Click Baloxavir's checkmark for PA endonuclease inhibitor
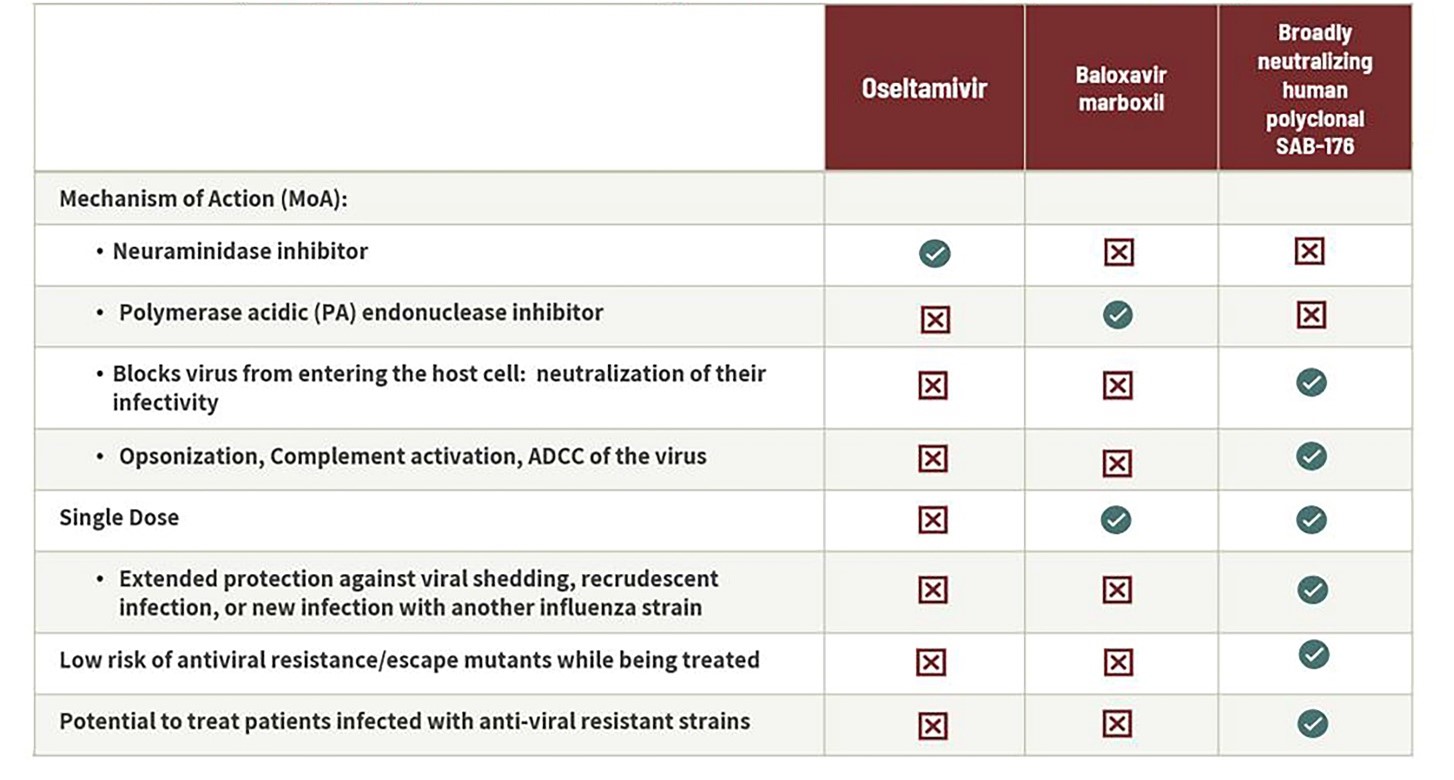The image size is (1454, 780). [1117, 315]
